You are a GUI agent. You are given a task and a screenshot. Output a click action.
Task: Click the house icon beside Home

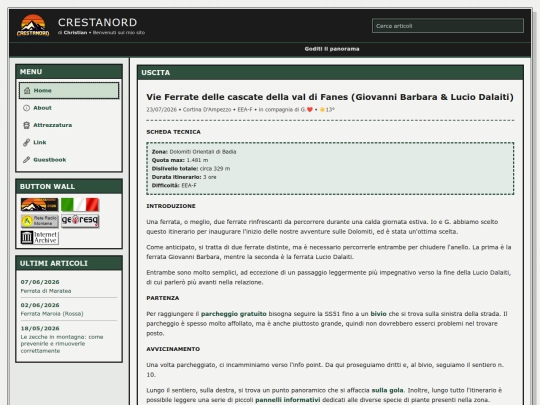click(27, 91)
